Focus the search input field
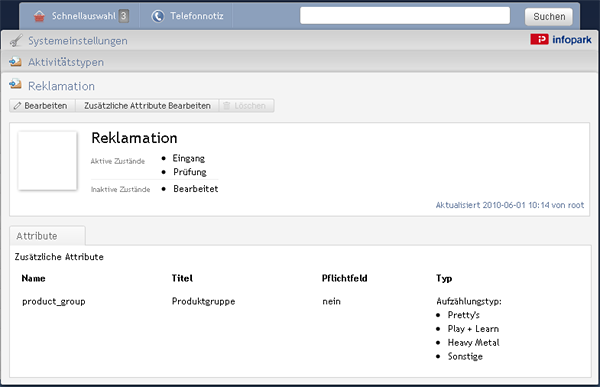The width and height of the screenshot is (600, 387). (x=405, y=16)
